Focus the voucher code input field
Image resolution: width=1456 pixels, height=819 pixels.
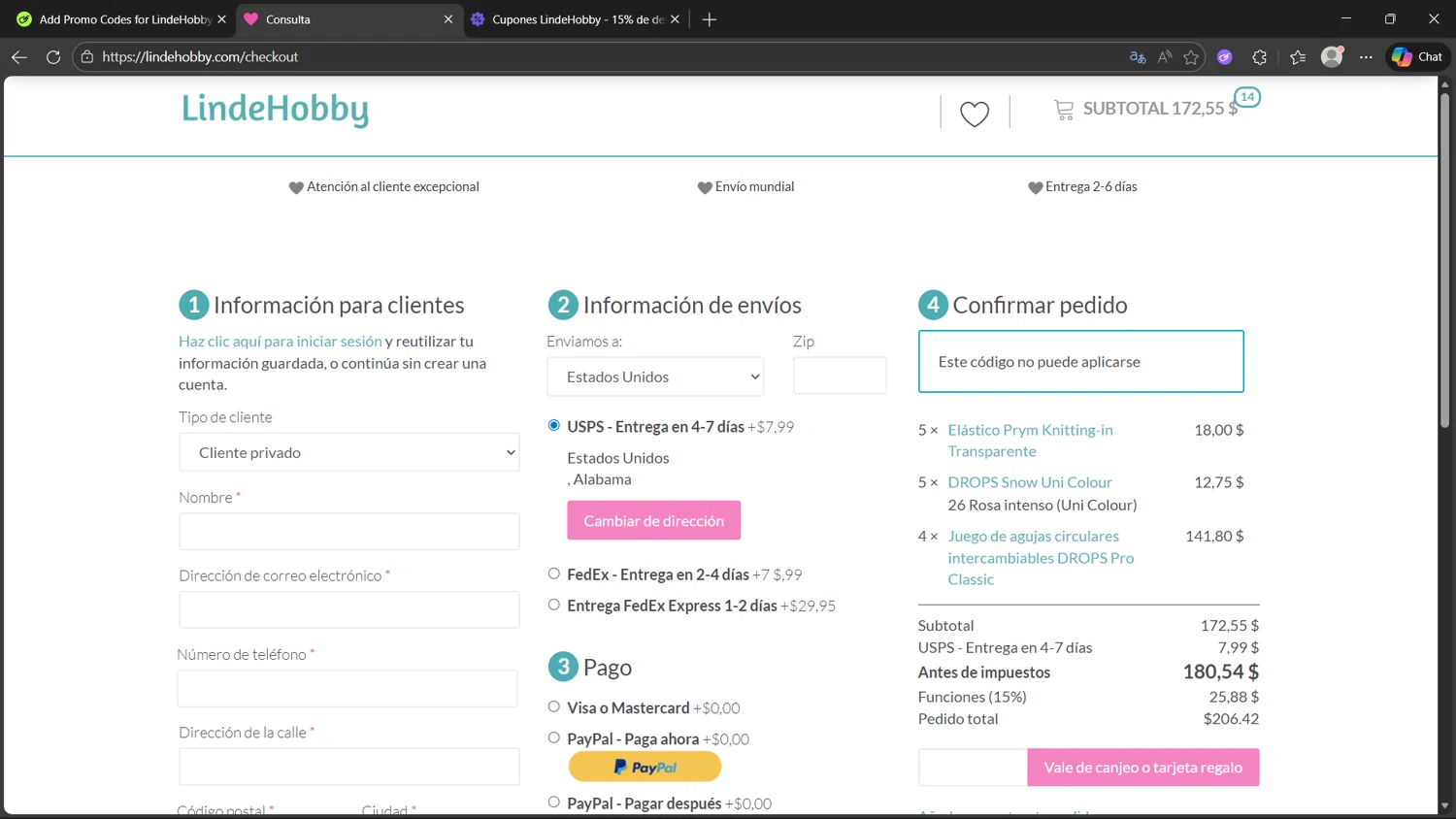(973, 767)
